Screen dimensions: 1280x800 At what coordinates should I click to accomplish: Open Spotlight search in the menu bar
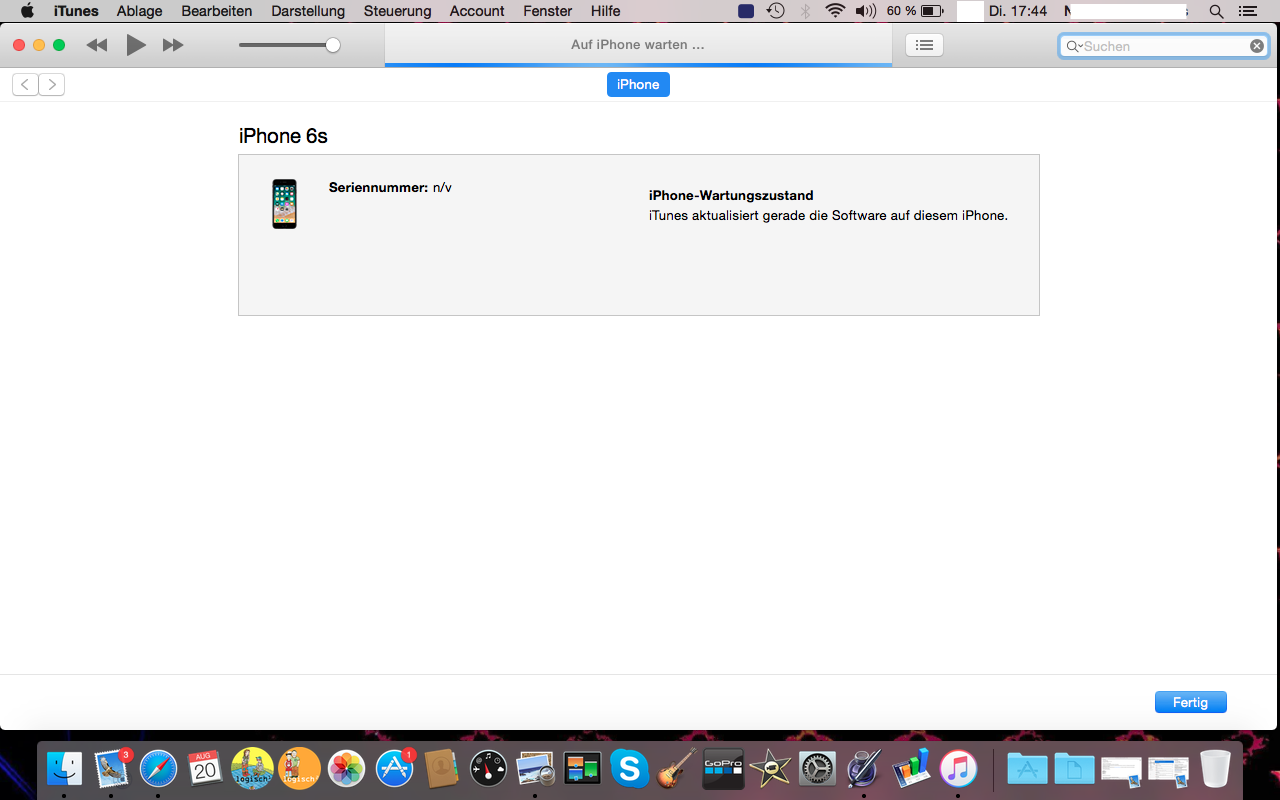(1216, 11)
